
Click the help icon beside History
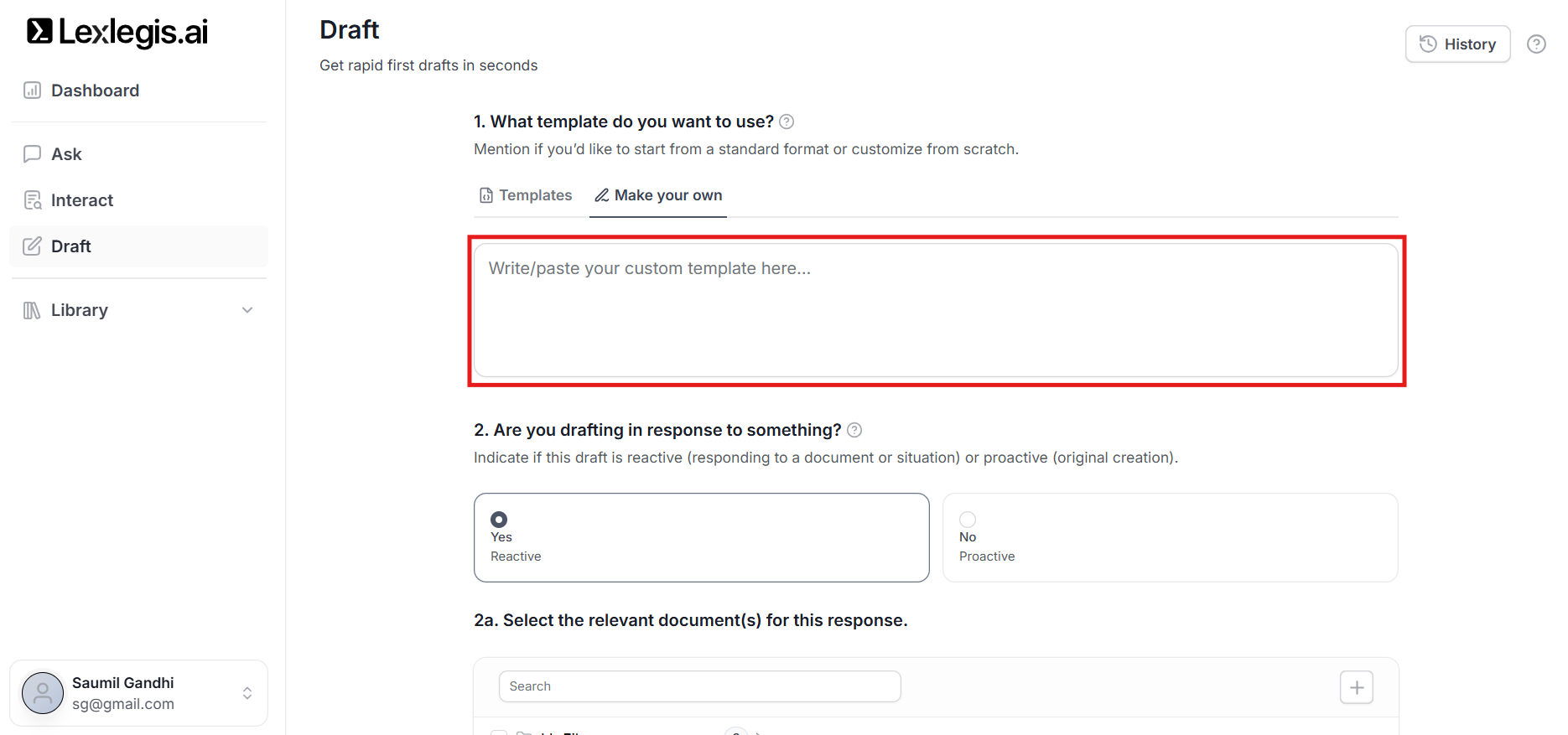[1536, 44]
